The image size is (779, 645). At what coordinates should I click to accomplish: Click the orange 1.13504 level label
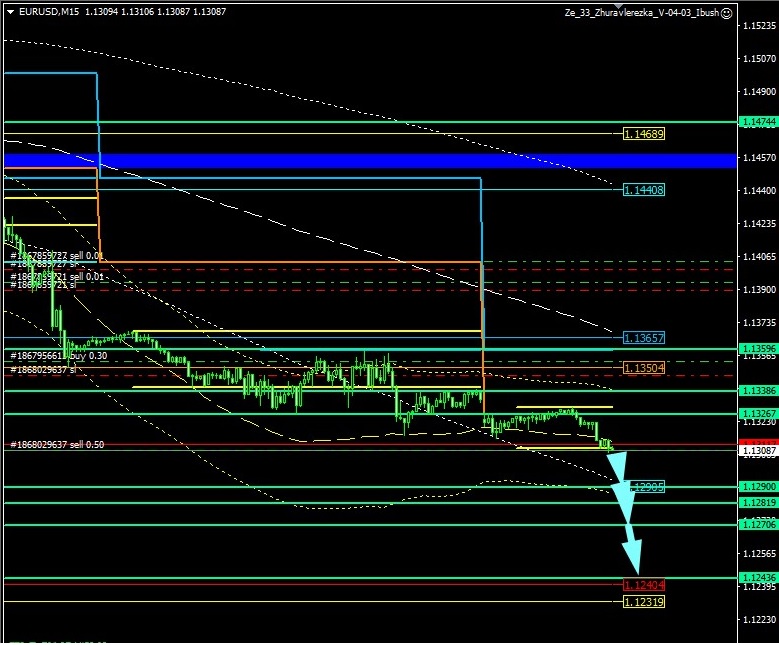point(643,368)
